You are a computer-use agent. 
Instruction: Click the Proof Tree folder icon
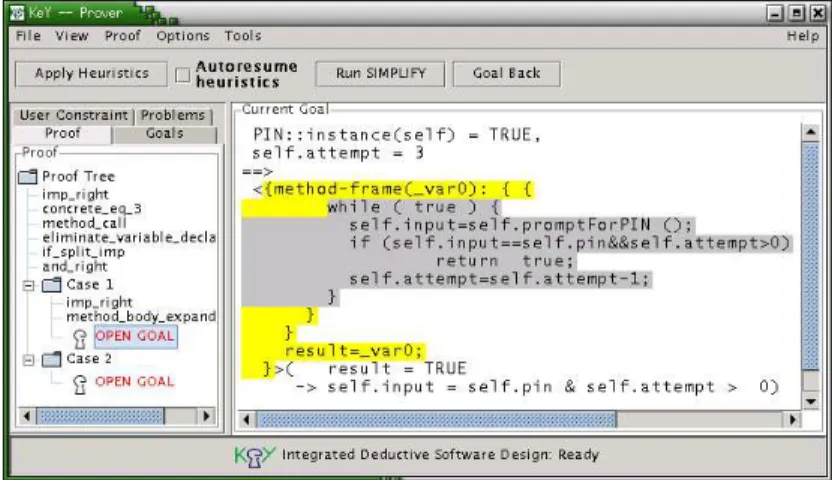28,176
